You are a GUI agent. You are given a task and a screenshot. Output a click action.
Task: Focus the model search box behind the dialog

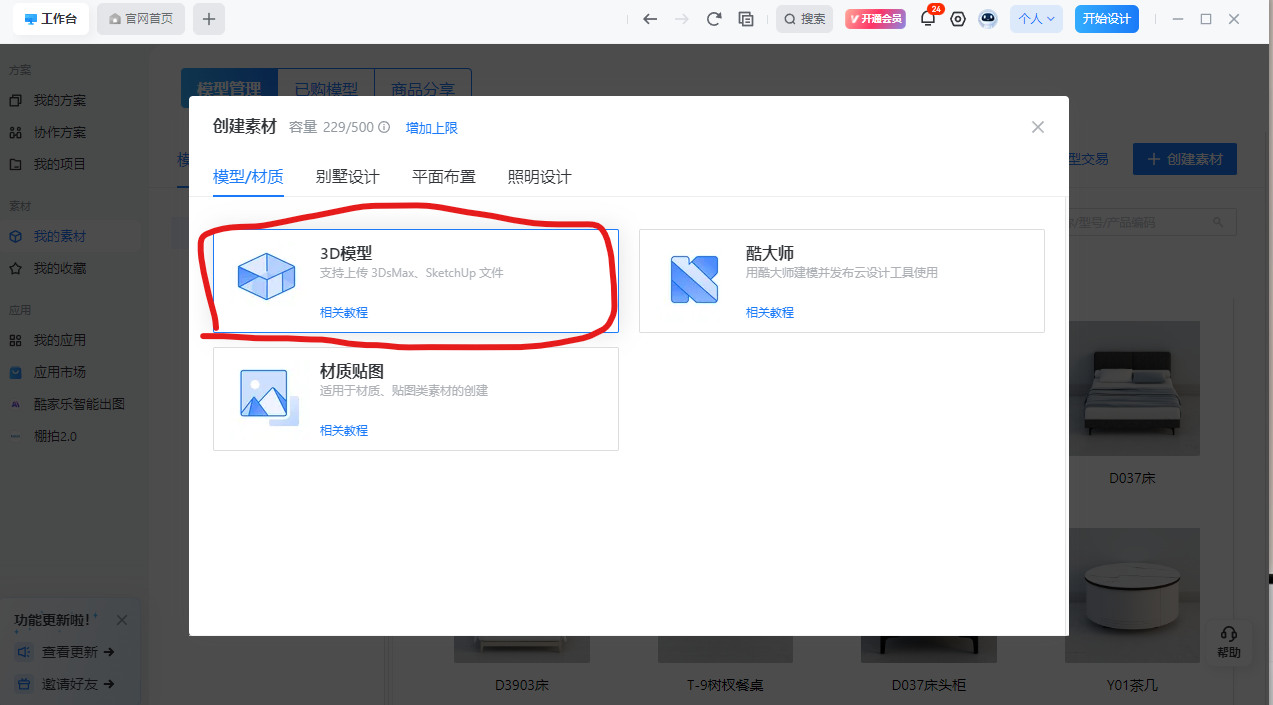point(1152,222)
